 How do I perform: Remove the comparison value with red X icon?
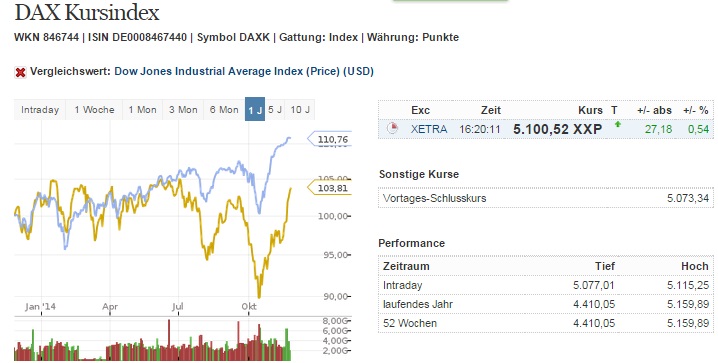20,72
